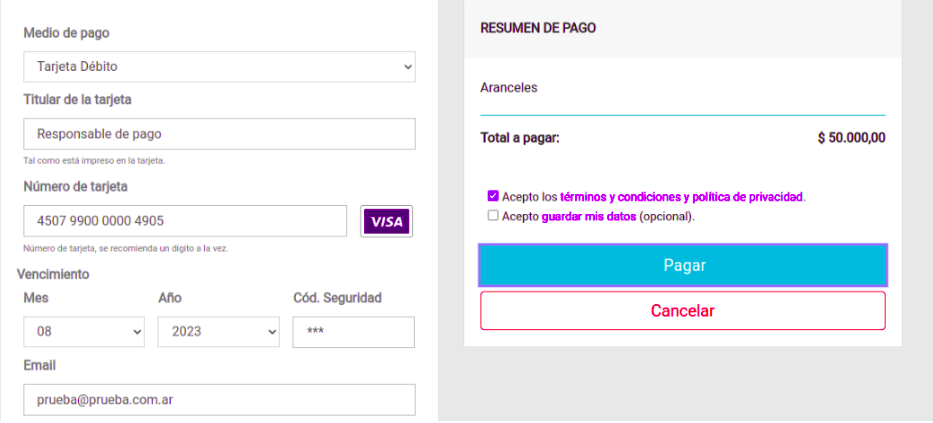
Task: Click the Total a pagar amount
Action: [x=851, y=138]
